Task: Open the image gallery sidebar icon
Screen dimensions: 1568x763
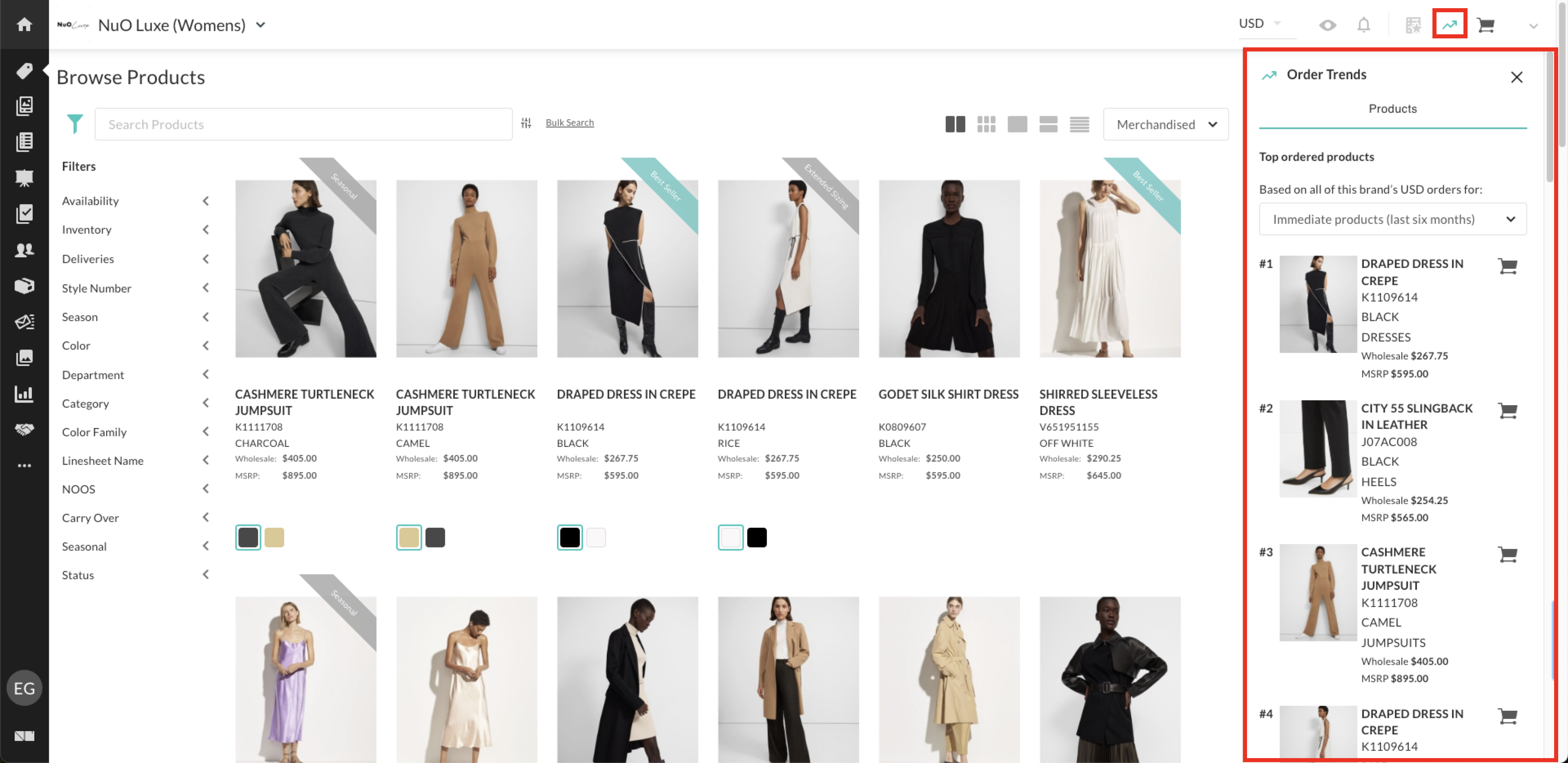Action: click(24, 357)
